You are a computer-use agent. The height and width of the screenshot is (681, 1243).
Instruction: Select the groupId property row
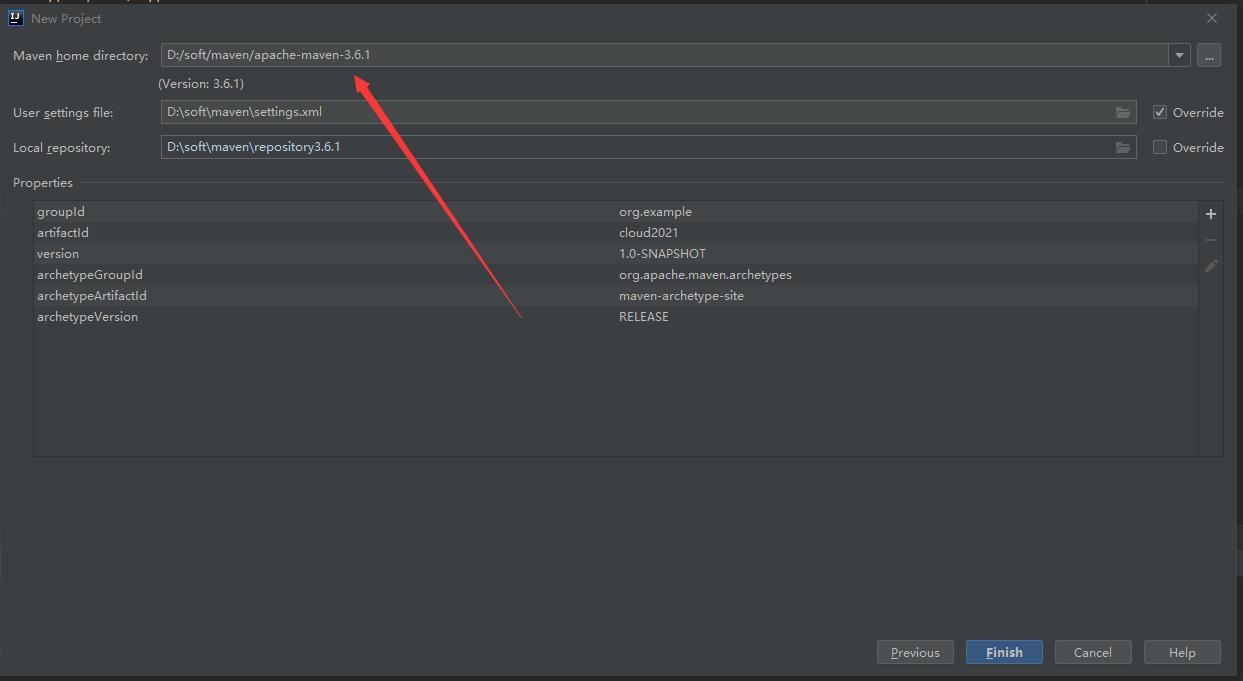[616, 212]
